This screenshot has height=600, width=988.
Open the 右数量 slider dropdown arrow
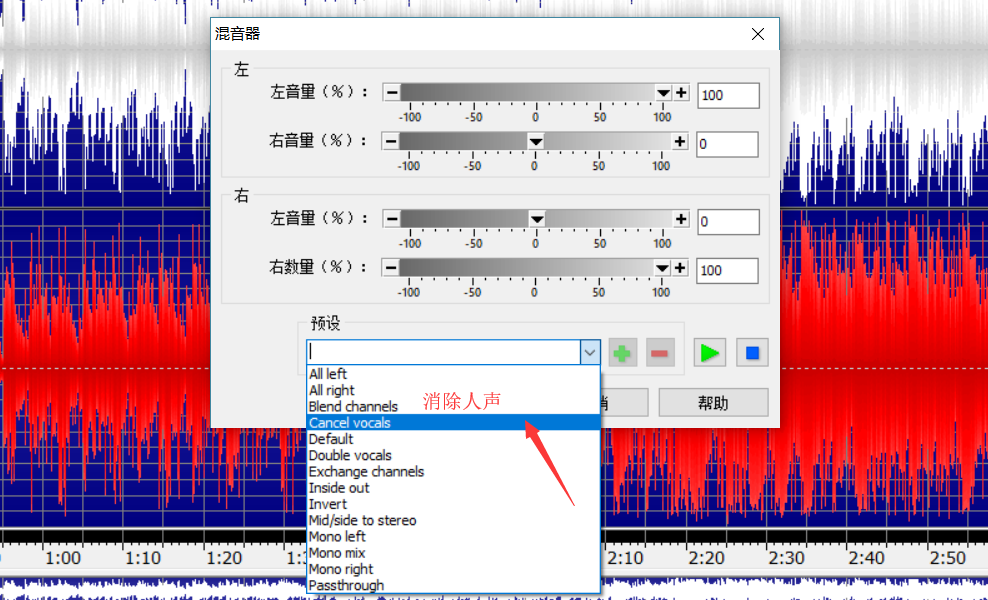[x=661, y=268]
